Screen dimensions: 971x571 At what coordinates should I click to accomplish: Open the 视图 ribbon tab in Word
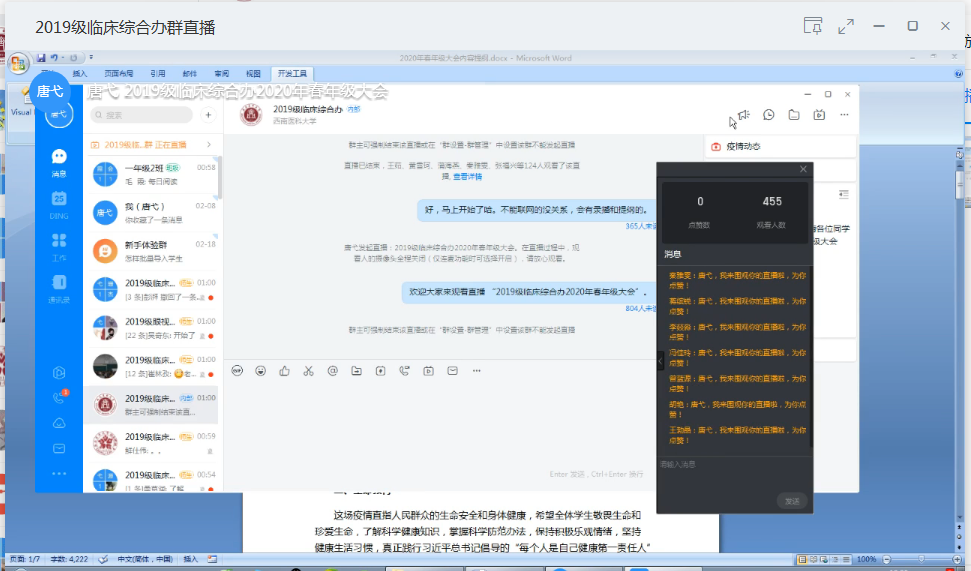(x=253, y=74)
